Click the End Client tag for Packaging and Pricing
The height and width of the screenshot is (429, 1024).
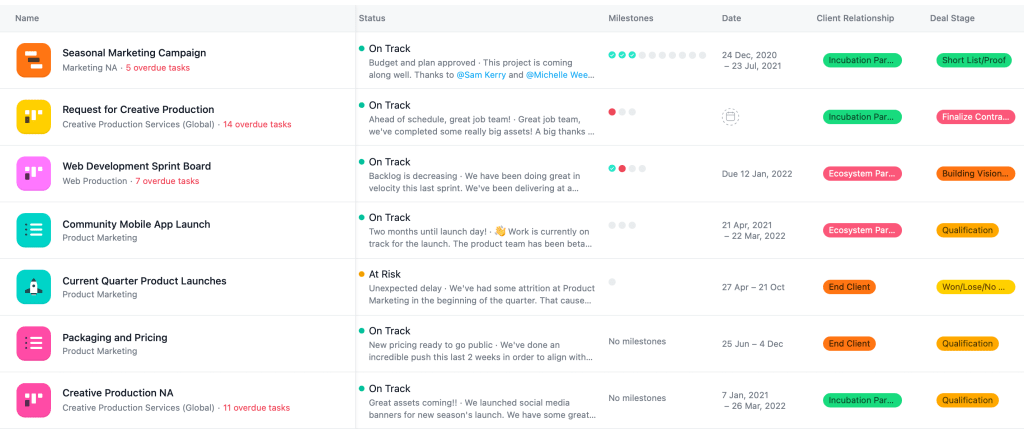click(x=849, y=344)
